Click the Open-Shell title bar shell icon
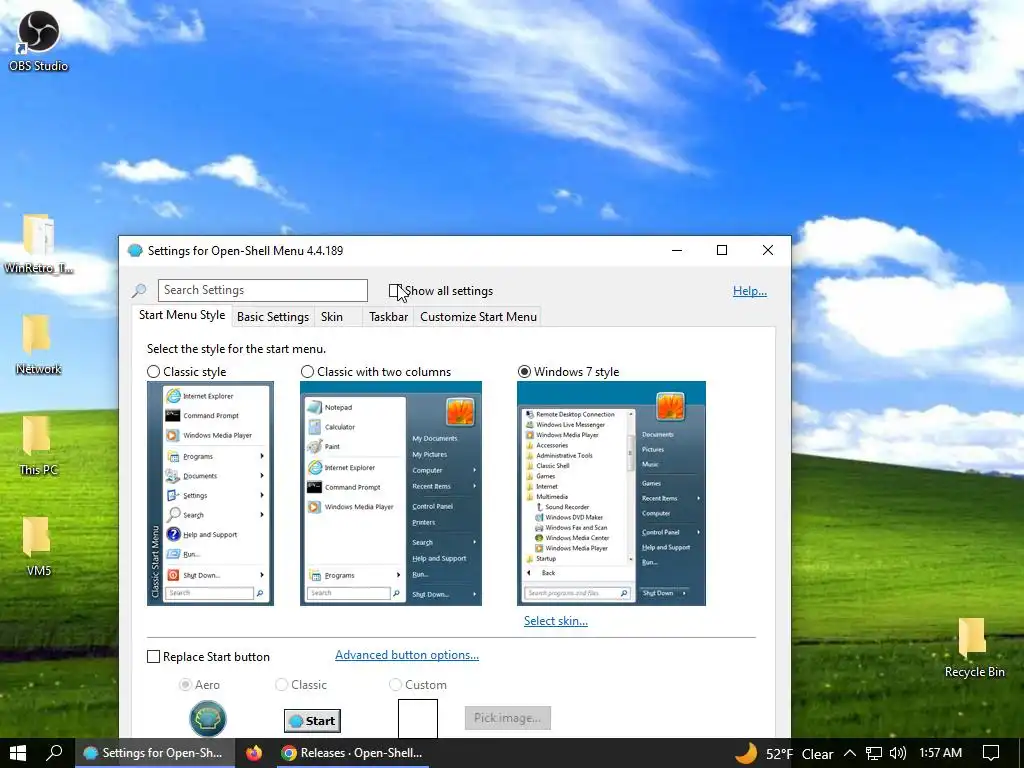The height and width of the screenshot is (768, 1024). 135,251
